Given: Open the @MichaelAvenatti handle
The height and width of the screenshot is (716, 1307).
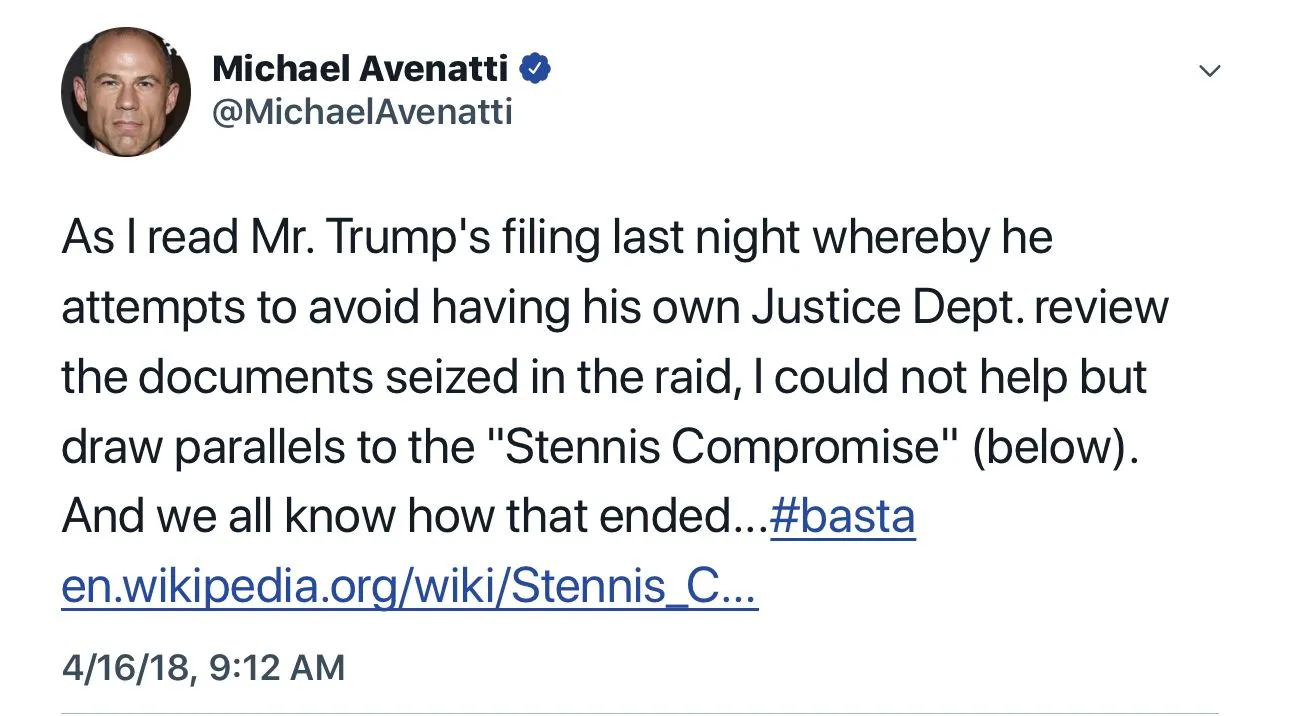Looking at the screenshot, I should [362, 112].
